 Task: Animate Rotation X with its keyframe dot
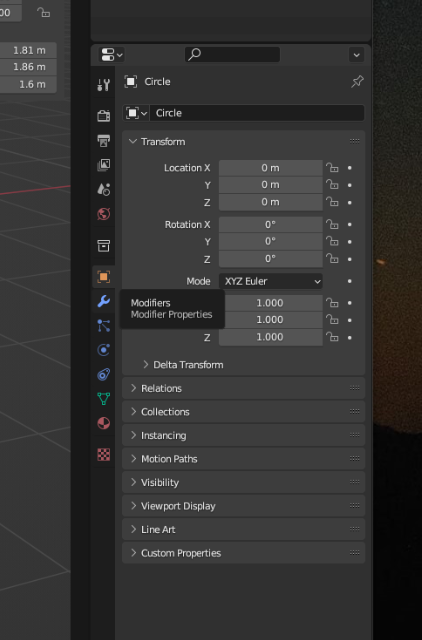[x=350, y=224]
